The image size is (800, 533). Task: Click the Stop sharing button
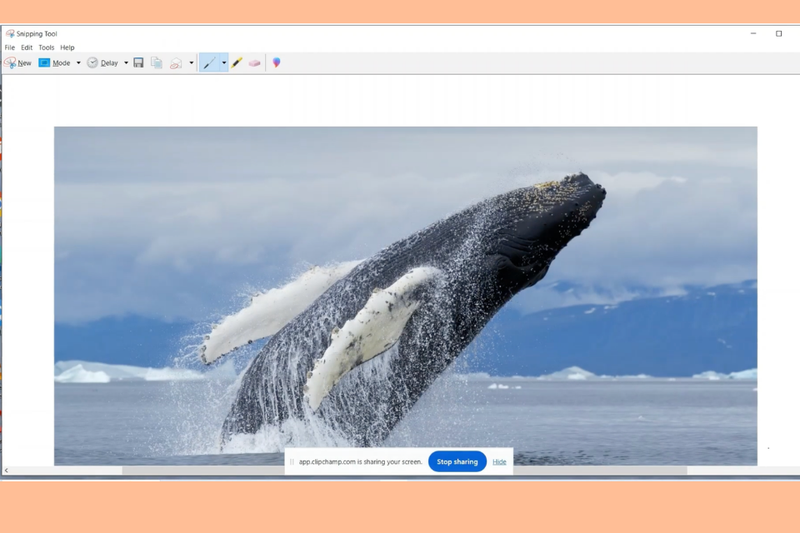[x=457, y=462]
